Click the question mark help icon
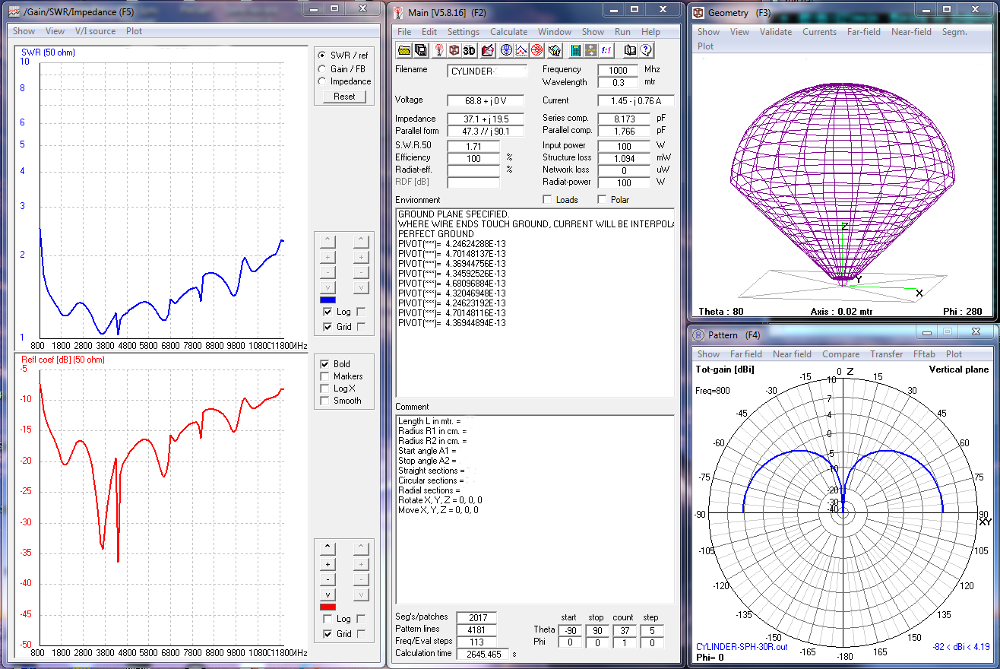Screen dimensions: 1000x669 point(646,50)
